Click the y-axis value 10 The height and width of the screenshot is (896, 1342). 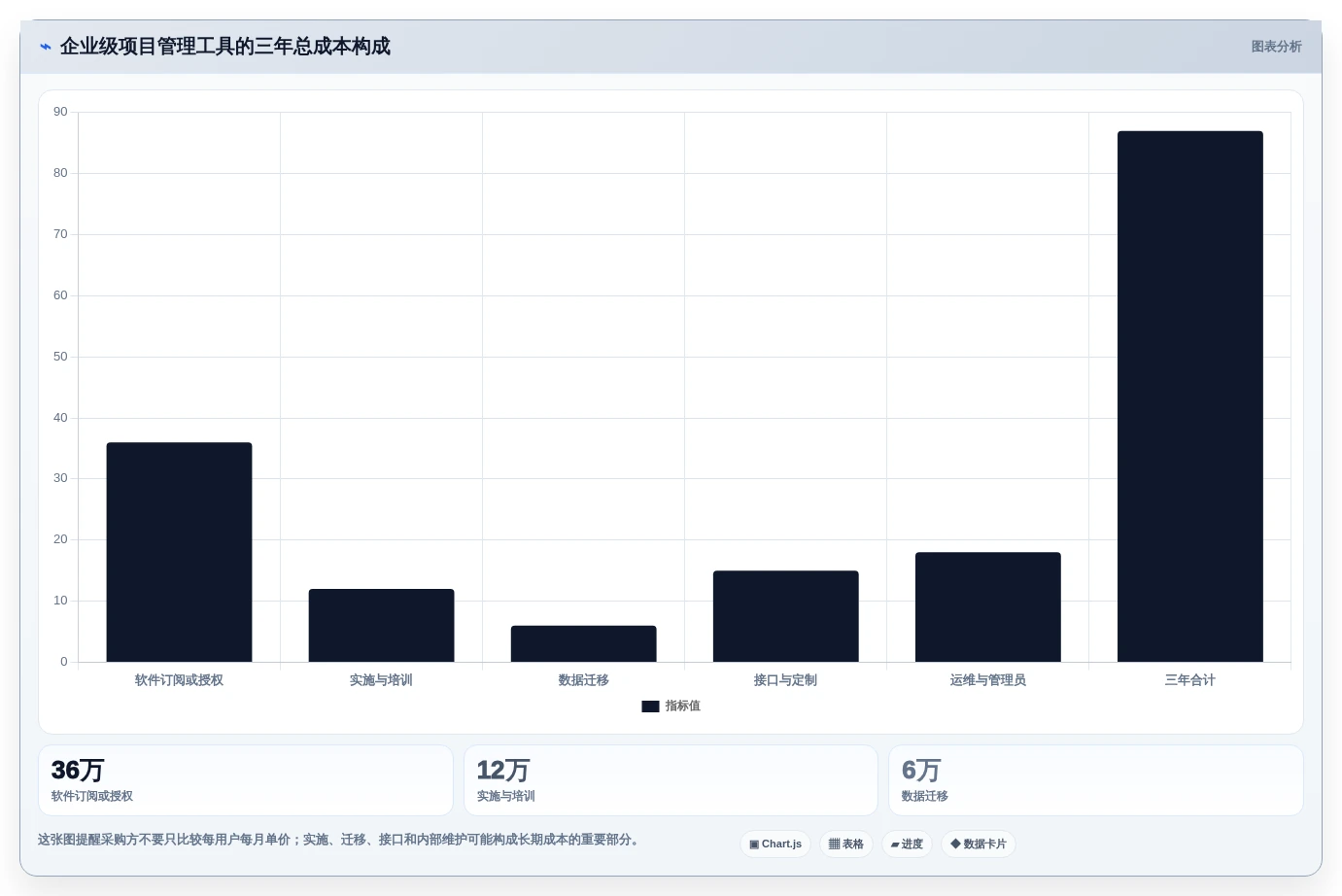(x=60, y=601)
